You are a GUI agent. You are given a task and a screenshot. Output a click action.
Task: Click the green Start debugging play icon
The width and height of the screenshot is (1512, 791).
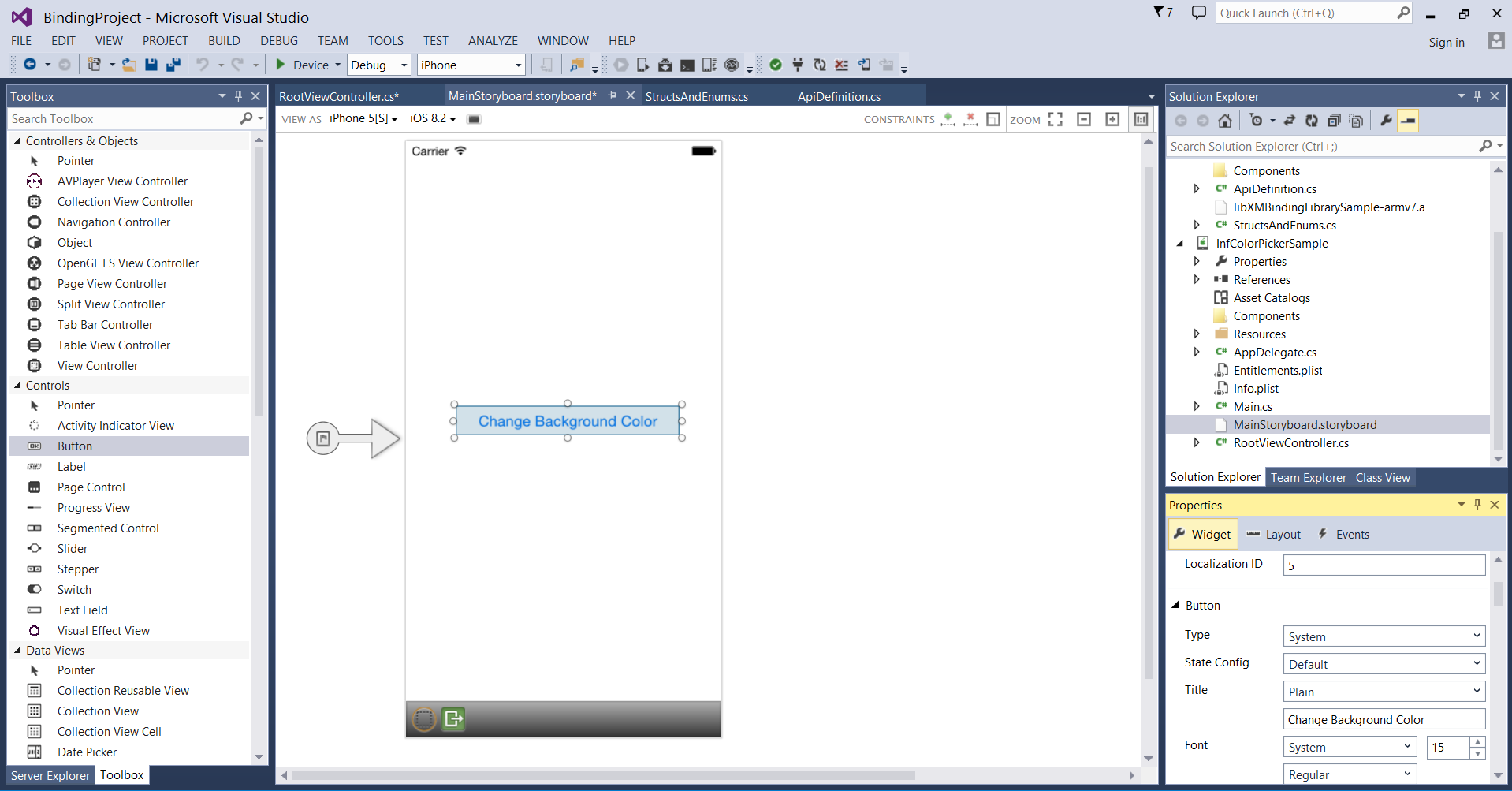coord(281,65)
